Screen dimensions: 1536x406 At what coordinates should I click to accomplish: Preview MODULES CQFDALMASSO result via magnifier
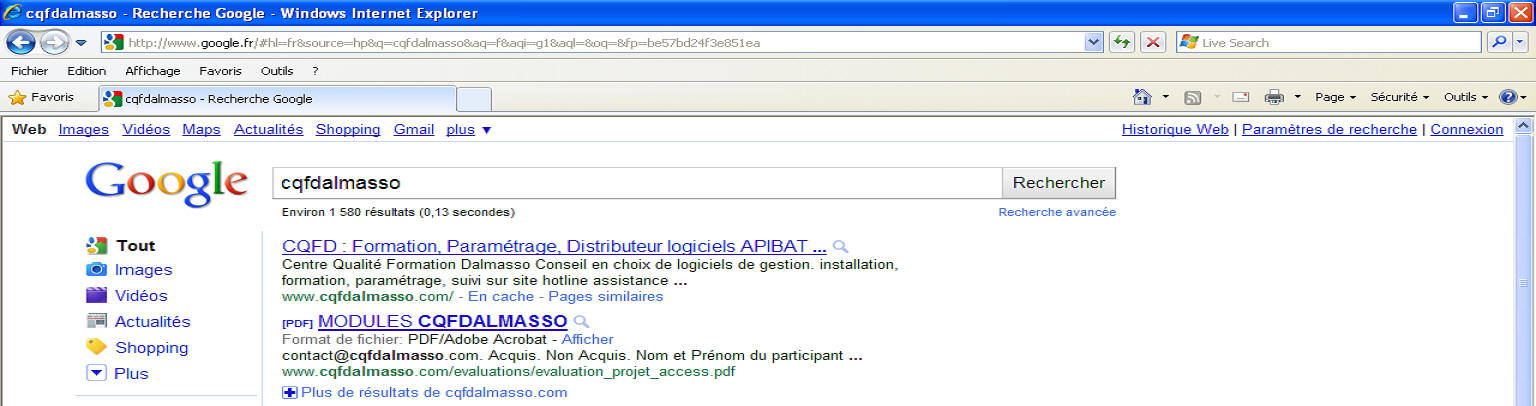click(x=582, y=321)
